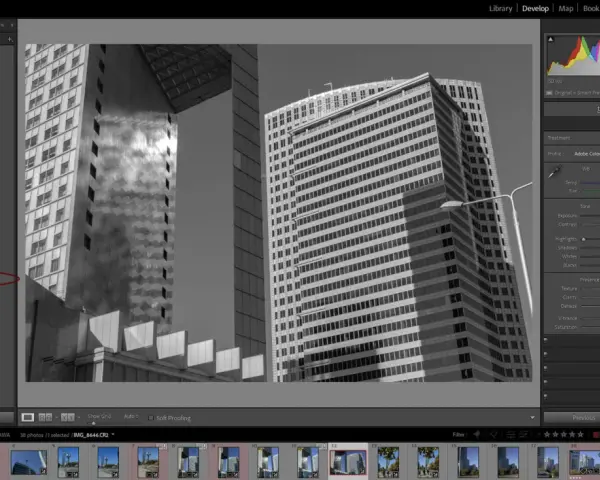The width and height of the screenshot is (600, 480).
Task: Click develop adjustments badge on thumbnail 5
Action: click(75, 474)
